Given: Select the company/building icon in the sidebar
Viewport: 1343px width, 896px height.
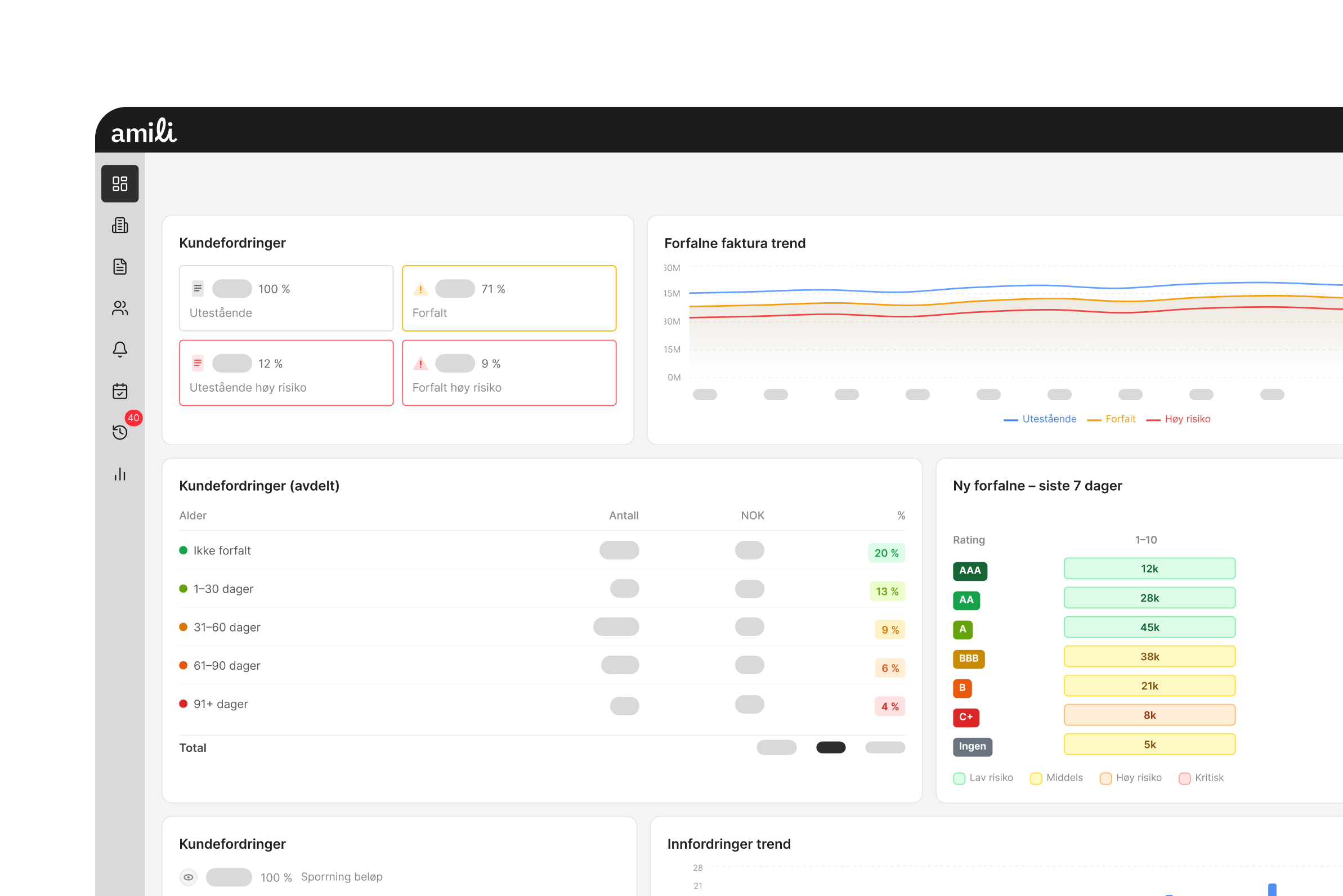Looking at the screenshot, I should tap(119, 225).
